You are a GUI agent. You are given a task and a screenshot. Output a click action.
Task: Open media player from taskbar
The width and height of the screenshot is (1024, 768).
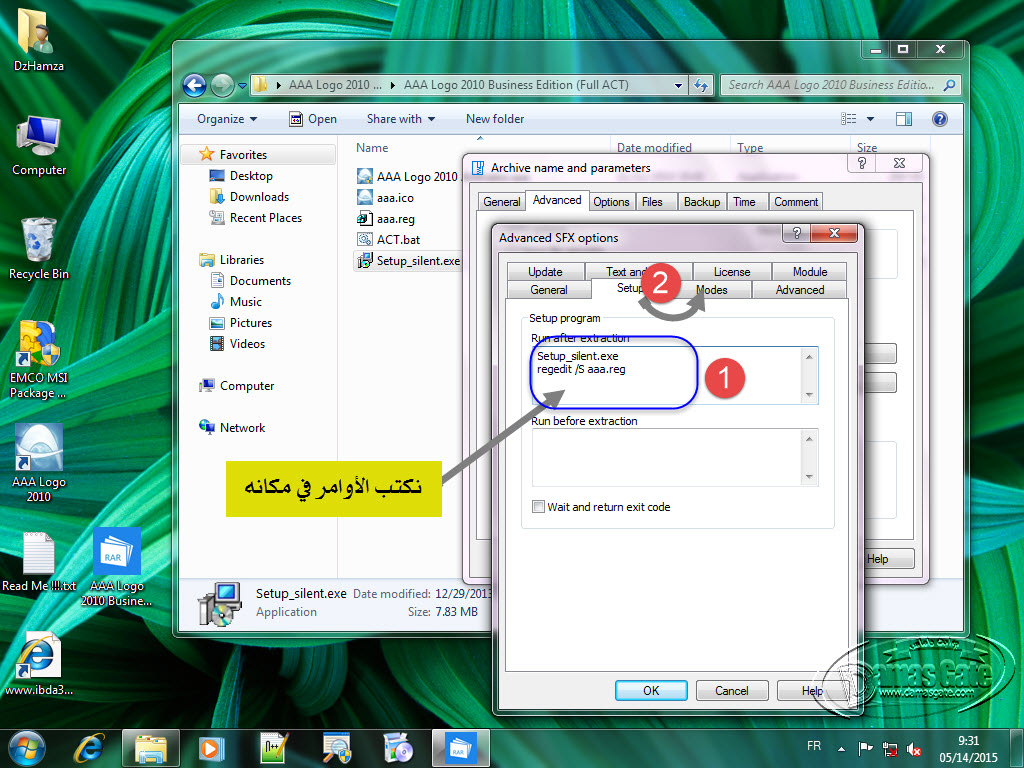click(211, 748)
